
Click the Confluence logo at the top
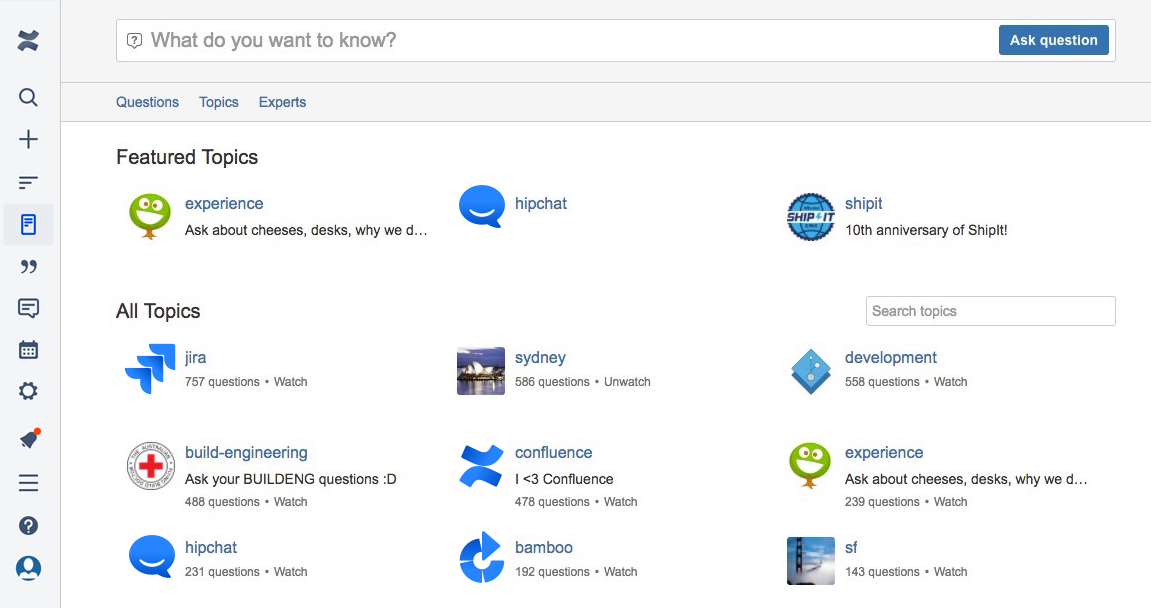28,40
